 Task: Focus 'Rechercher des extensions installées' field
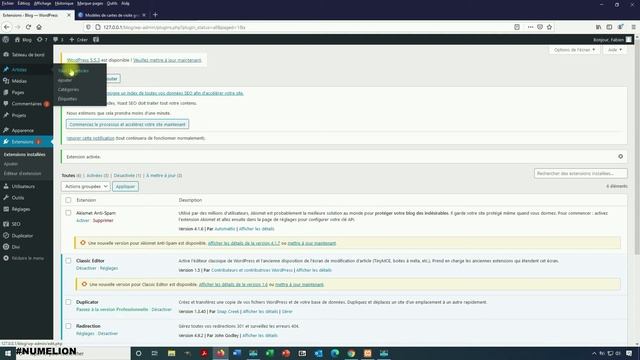pos(580,173)
